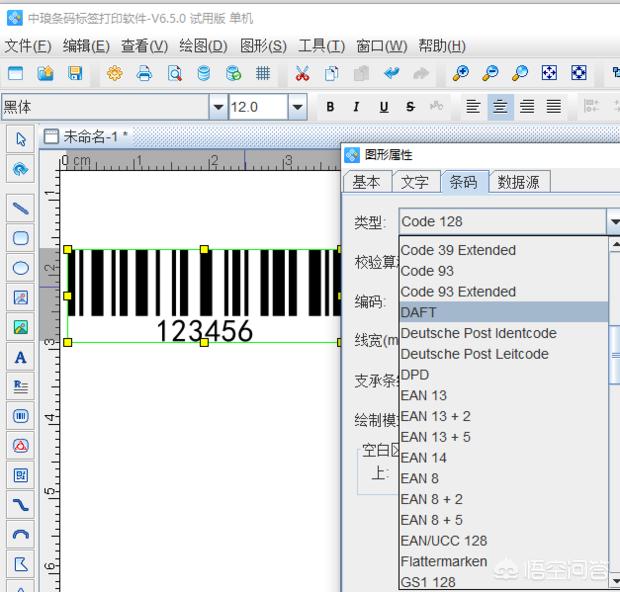Open document settings gear icon
The width and height of the screenshot is (620, 592).
pos(115,73)
